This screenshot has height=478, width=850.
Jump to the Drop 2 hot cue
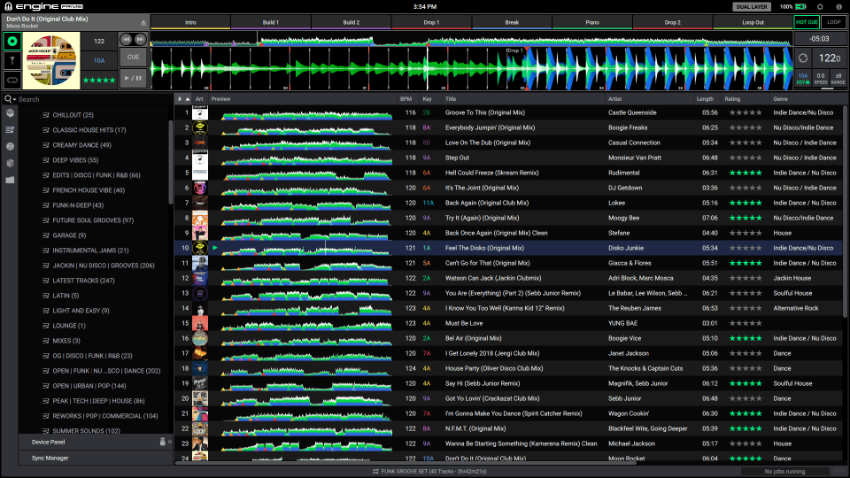[x=673, y=23]
